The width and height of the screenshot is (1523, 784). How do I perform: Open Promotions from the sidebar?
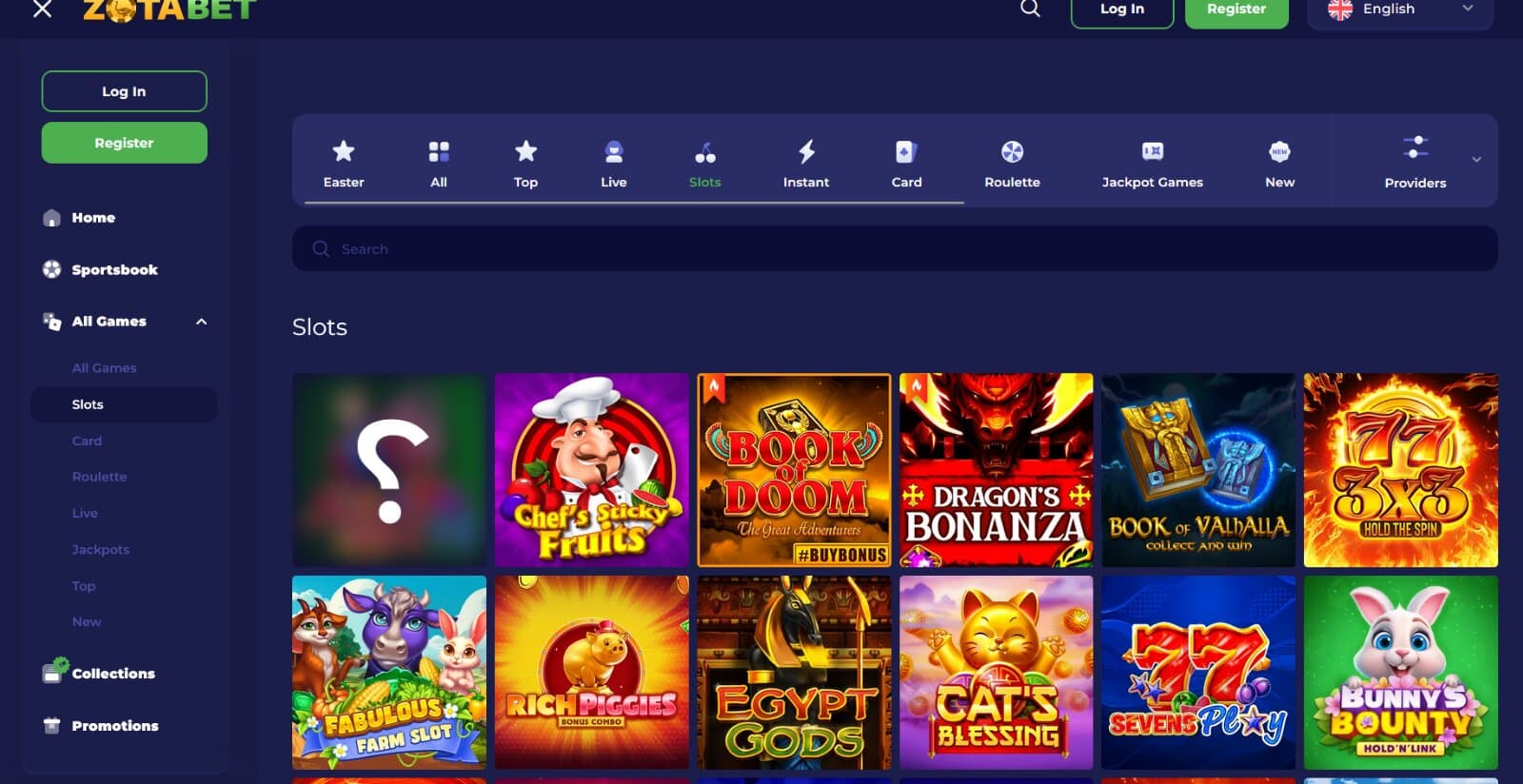coord(115,726)
